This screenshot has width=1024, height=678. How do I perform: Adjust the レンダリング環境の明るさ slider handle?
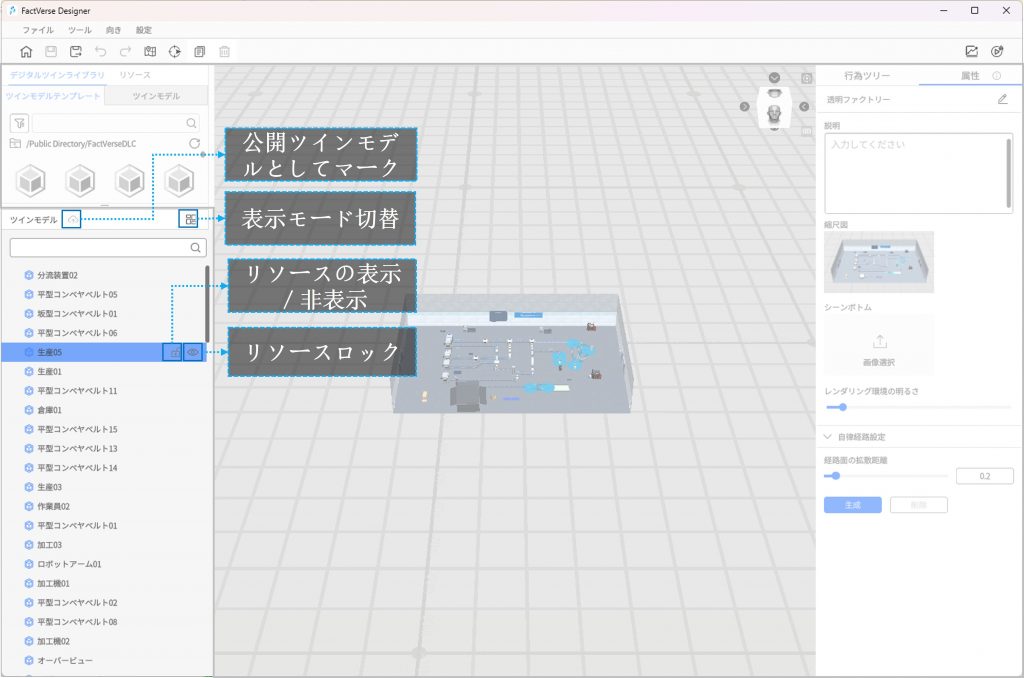[x=842, y=407]
